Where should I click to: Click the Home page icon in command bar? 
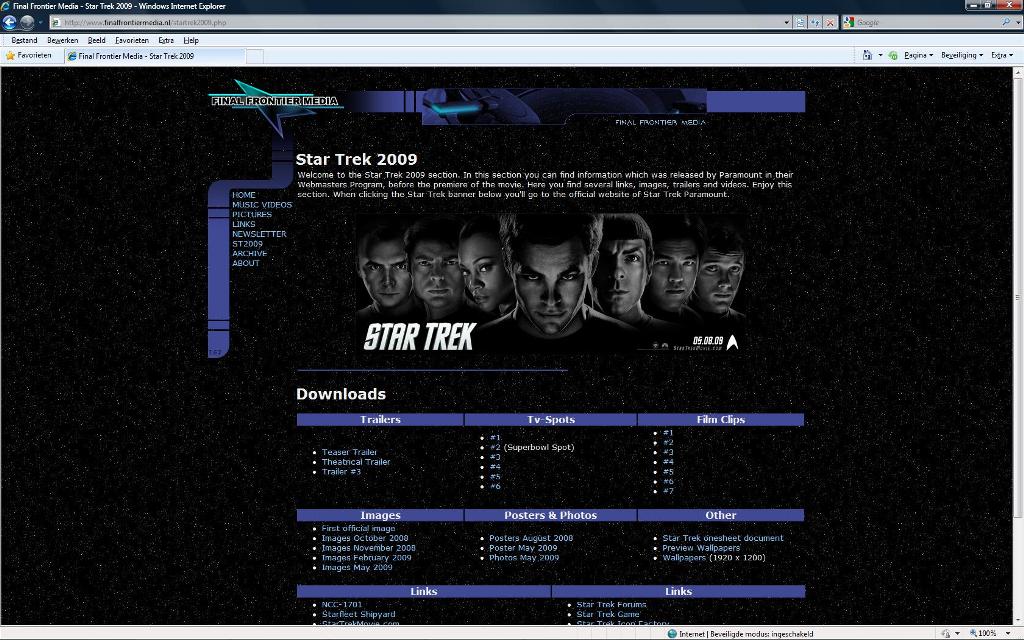[867, 56]
